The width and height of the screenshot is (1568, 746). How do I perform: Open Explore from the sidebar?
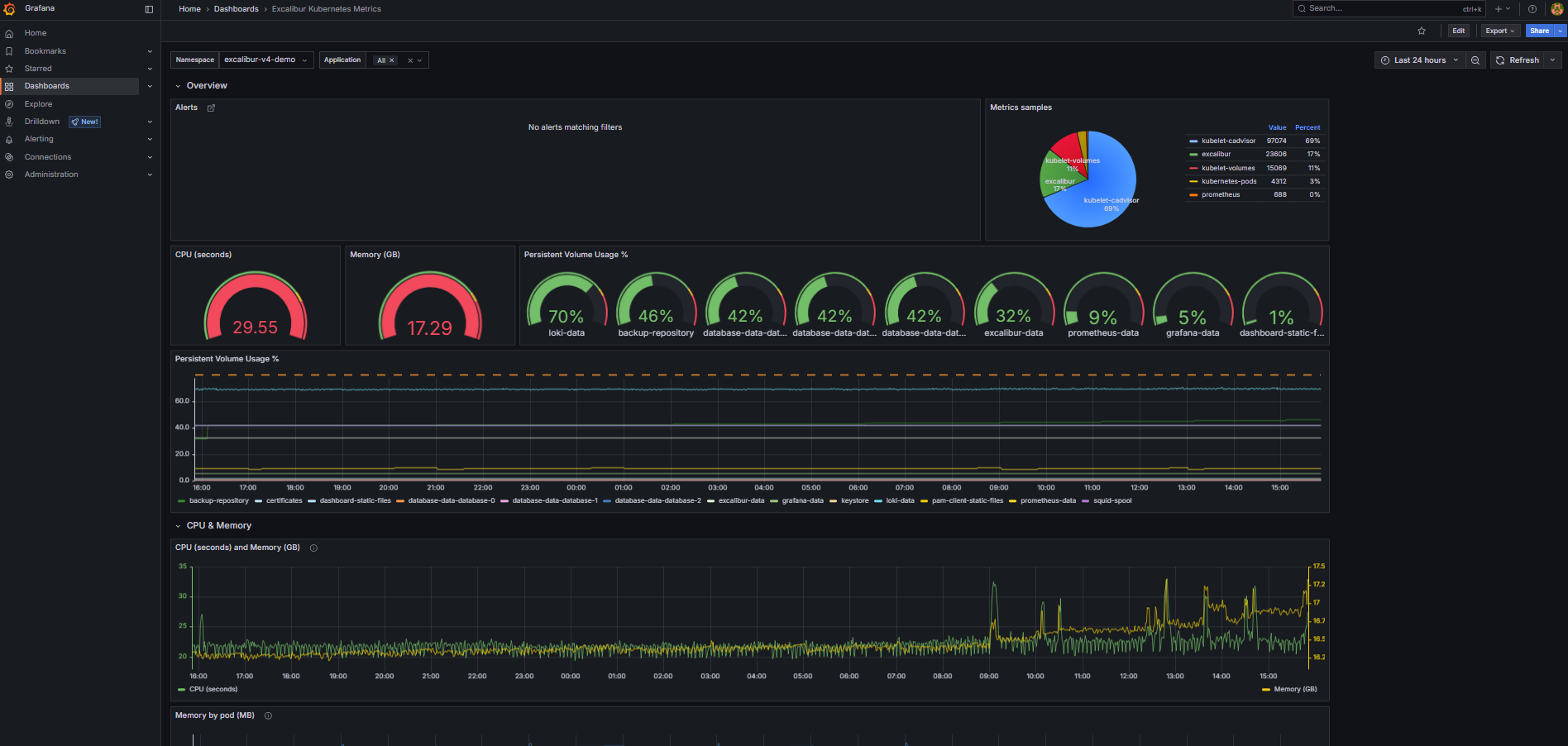click(37, 103)
